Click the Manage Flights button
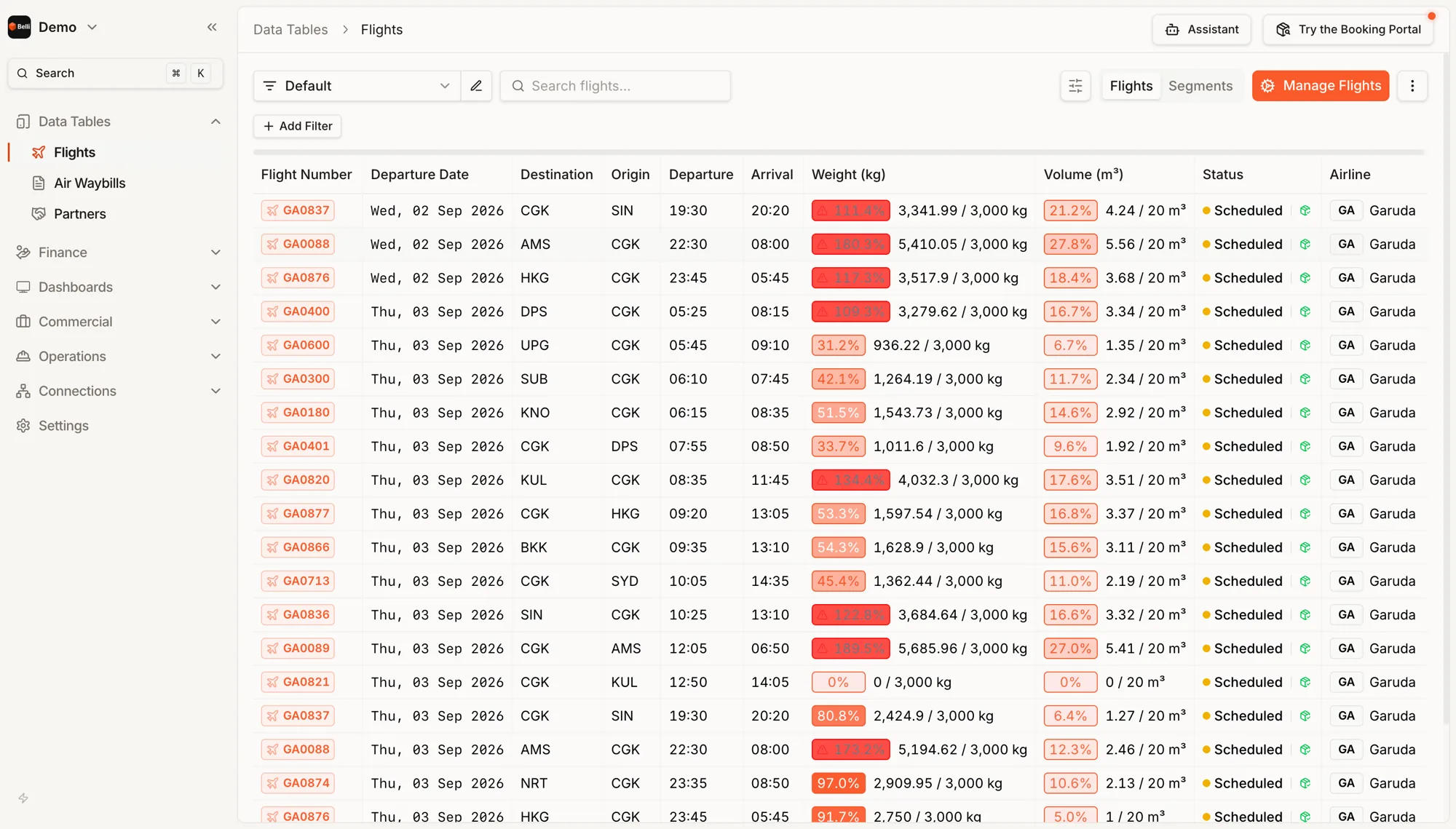 [x=1321, y=86]
